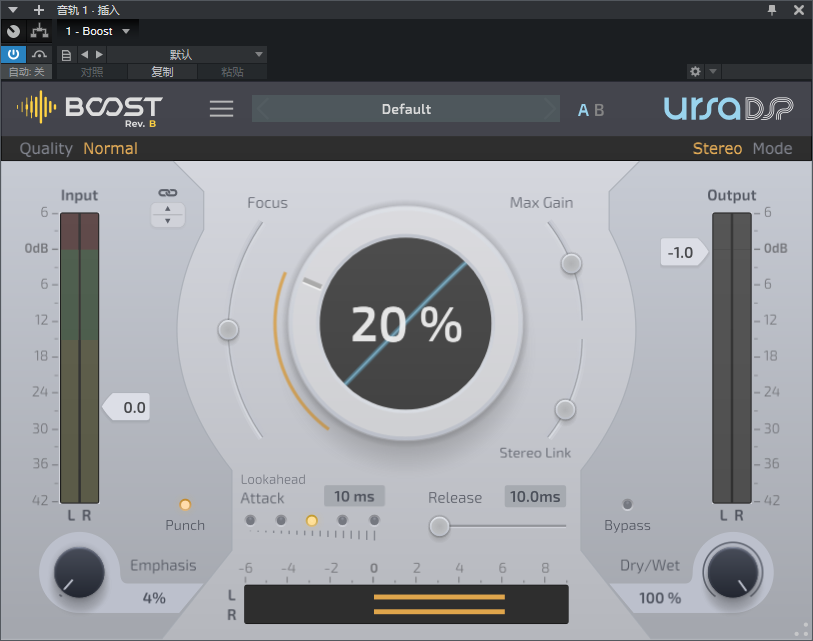Switch to A state
The width and height of the screenshot is (813, 641).
583,110
